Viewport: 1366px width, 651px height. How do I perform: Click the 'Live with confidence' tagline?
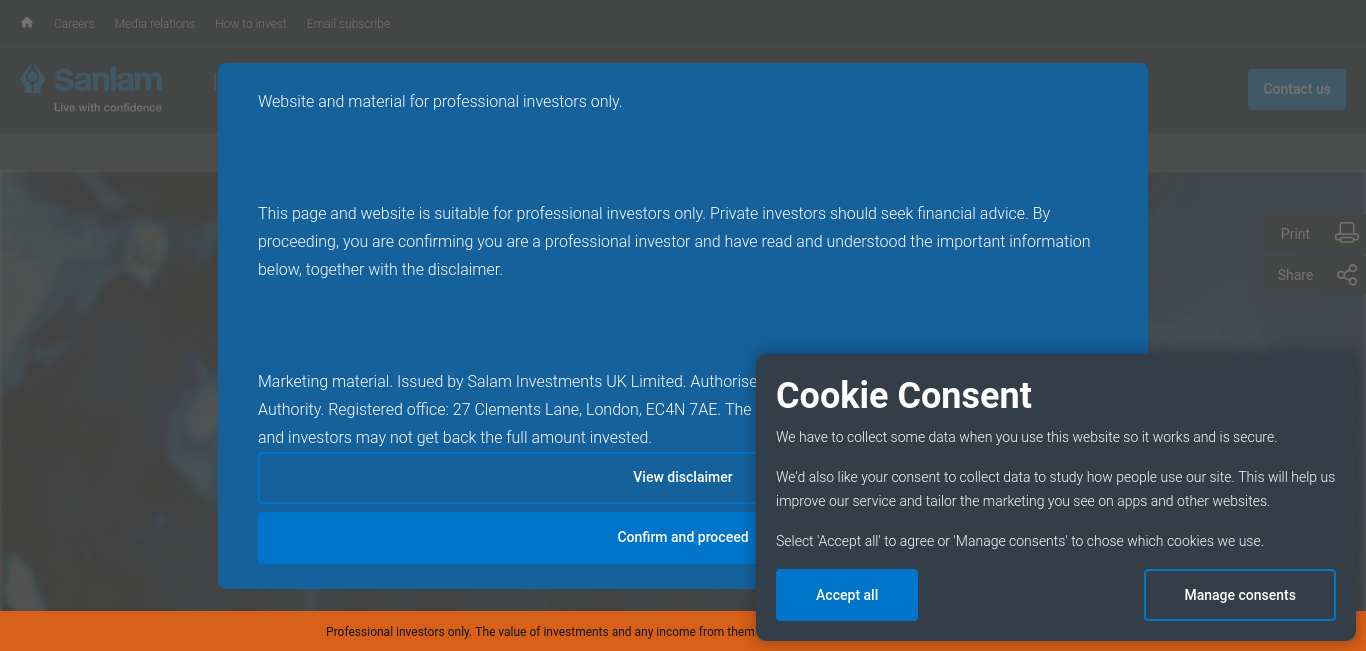(x=108, y=107)
